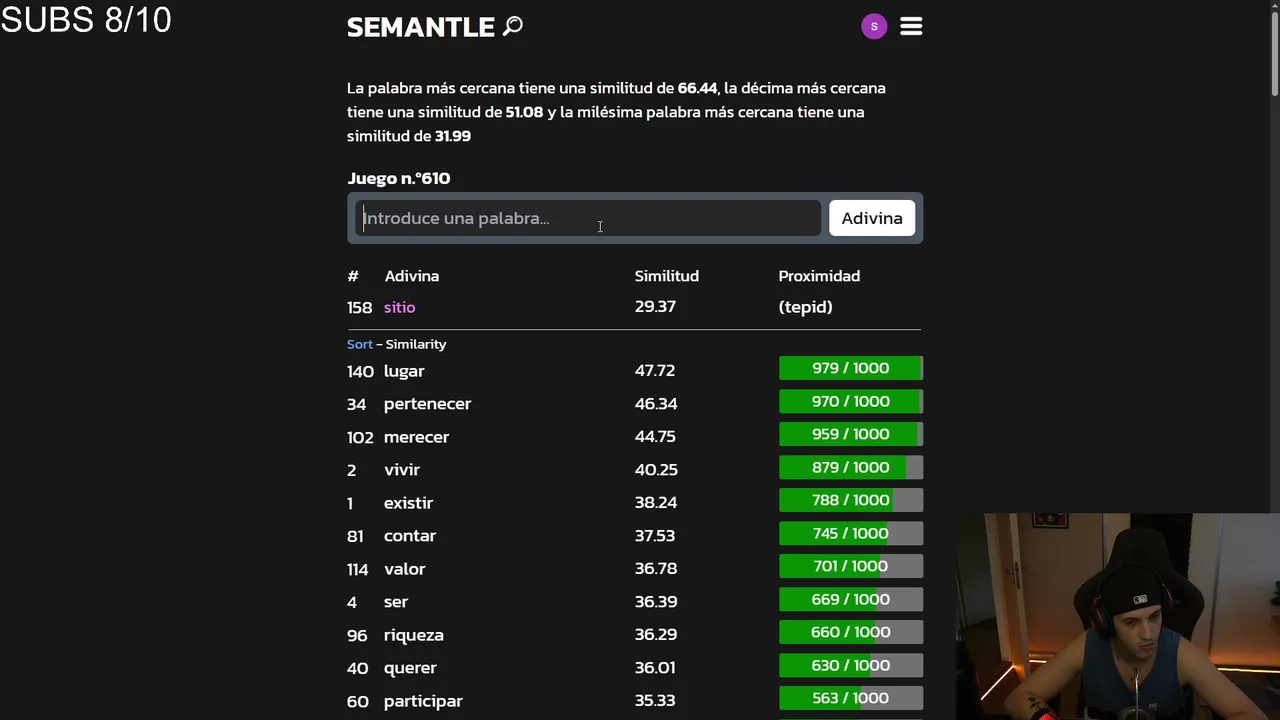This screenshot has height=720, width=1280.
Task: Click the guessed word 'sitio'
Action: tap(399, 307)
